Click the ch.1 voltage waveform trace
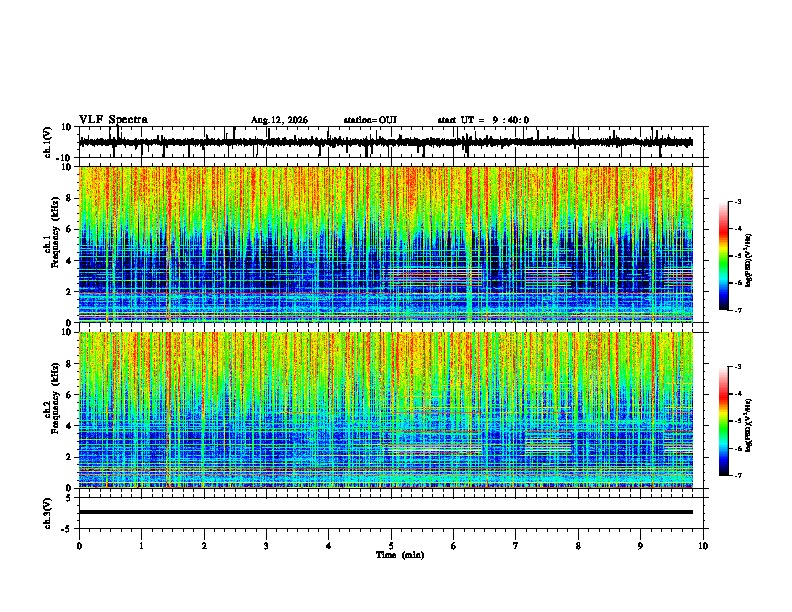Screen dimensions: 792x612 [x=386, y=142]
